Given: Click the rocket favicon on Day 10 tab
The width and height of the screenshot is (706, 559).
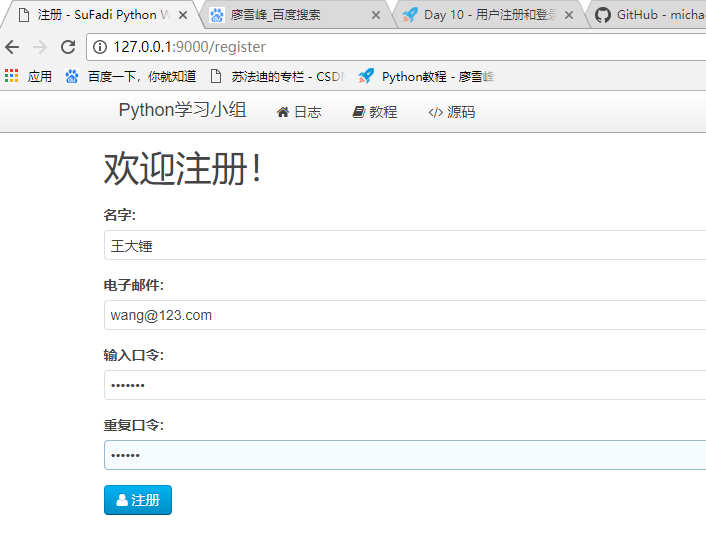Looking at the screenshot, I should [410, 15].
